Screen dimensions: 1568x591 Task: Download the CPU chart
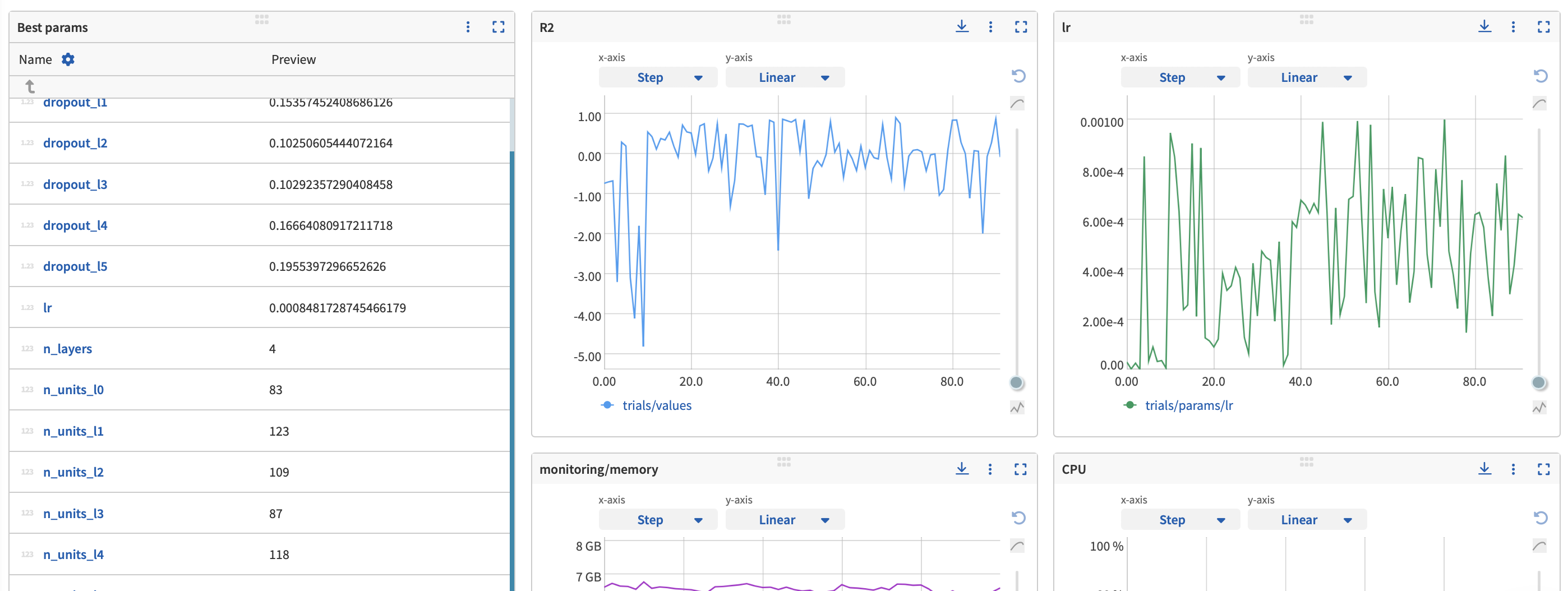(1484, 469)
